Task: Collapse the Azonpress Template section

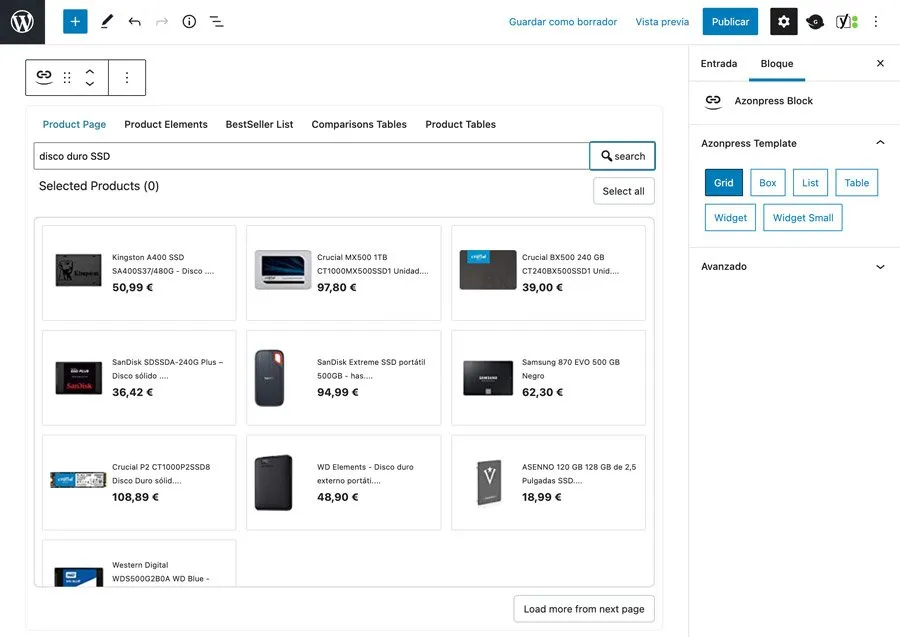Action: [880, 143]
